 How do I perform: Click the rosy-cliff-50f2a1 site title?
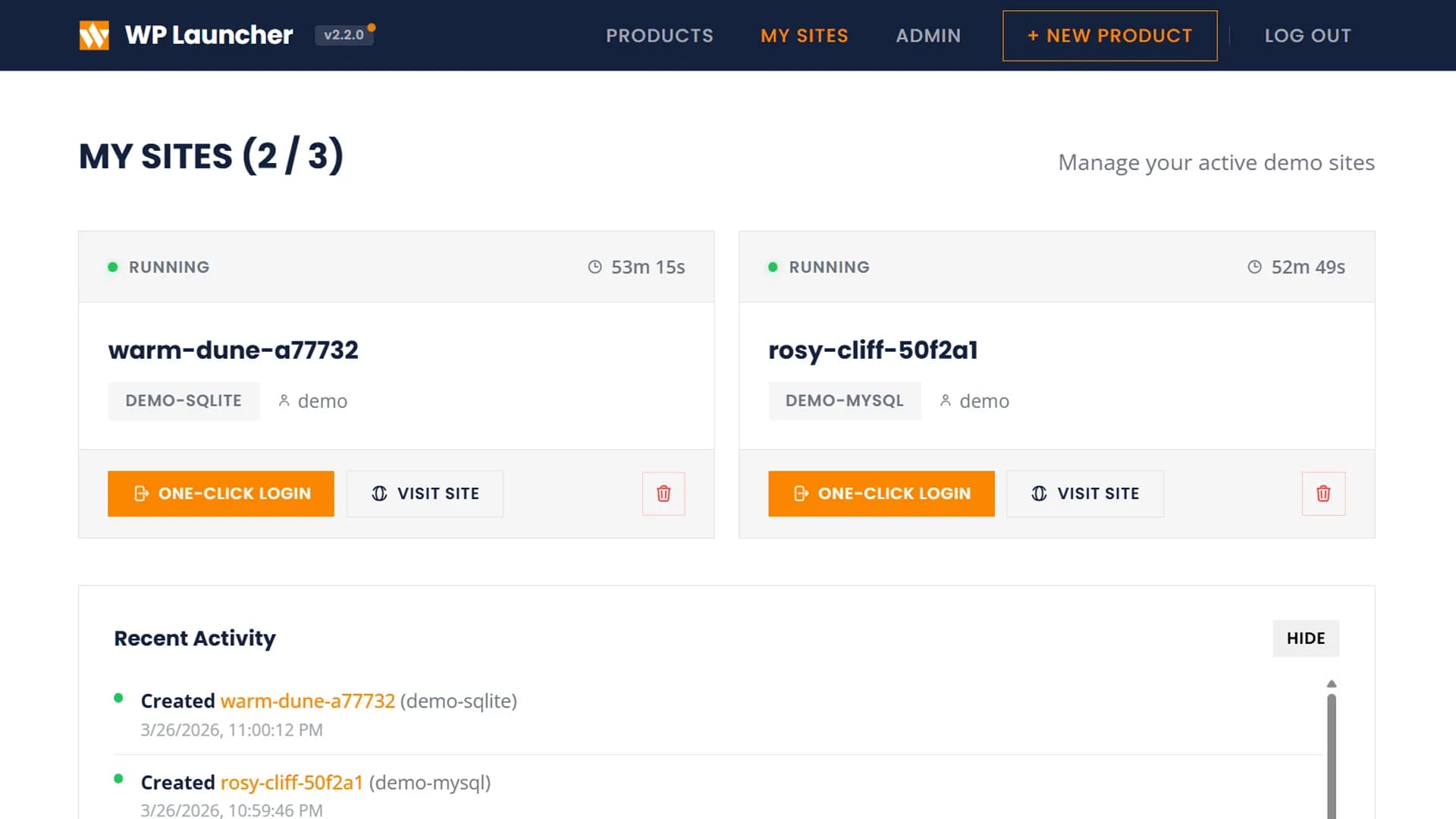coord(873,350)
